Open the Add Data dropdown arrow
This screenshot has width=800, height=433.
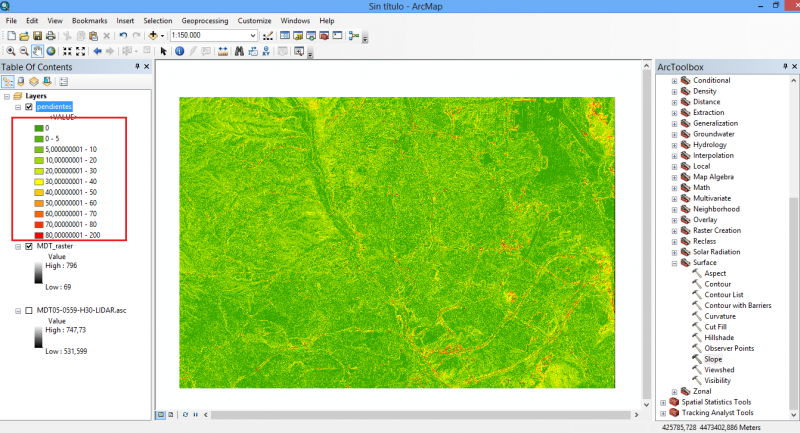pos(162,36)
